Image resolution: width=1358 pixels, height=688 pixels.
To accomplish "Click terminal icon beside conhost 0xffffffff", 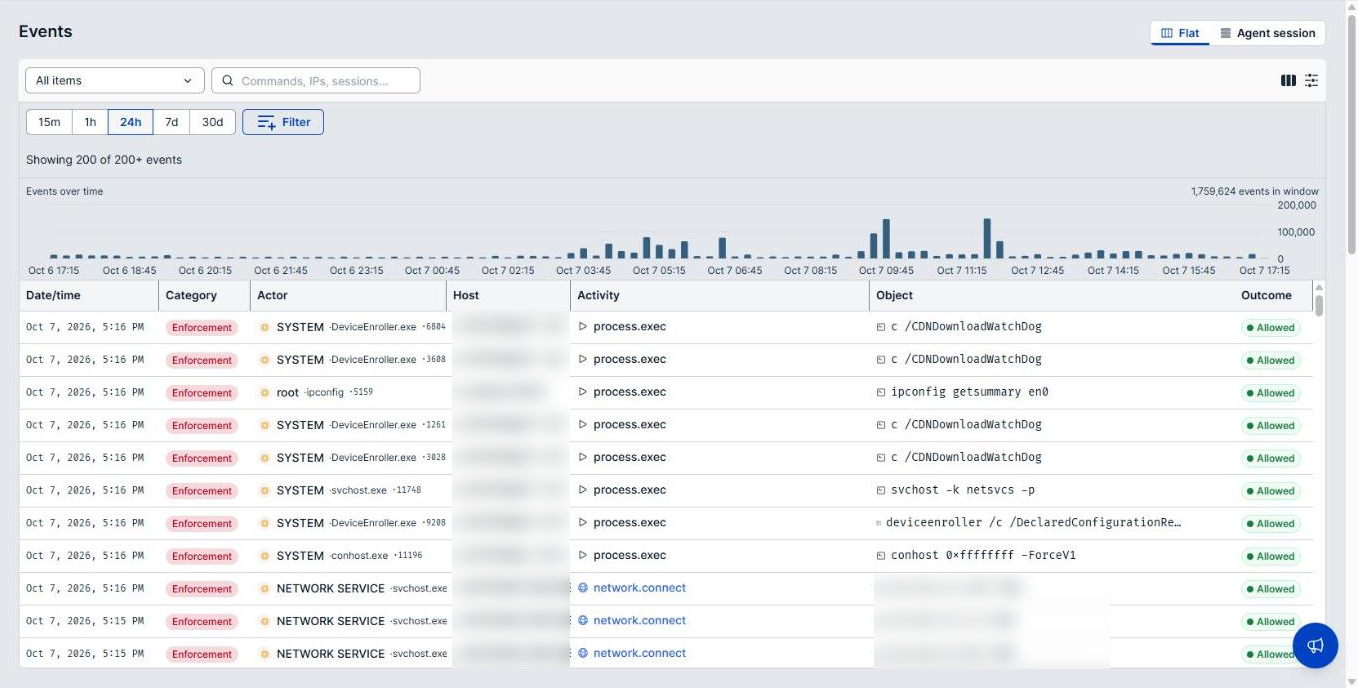I will (x=881, y=555).
